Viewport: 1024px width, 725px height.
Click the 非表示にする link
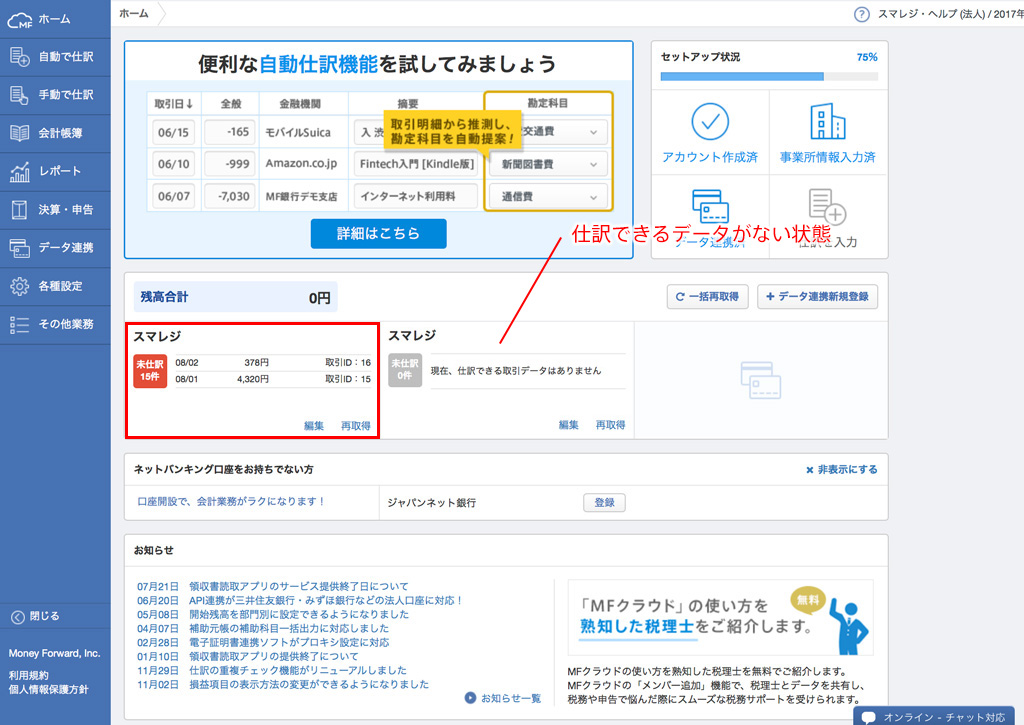coord(841,470)
